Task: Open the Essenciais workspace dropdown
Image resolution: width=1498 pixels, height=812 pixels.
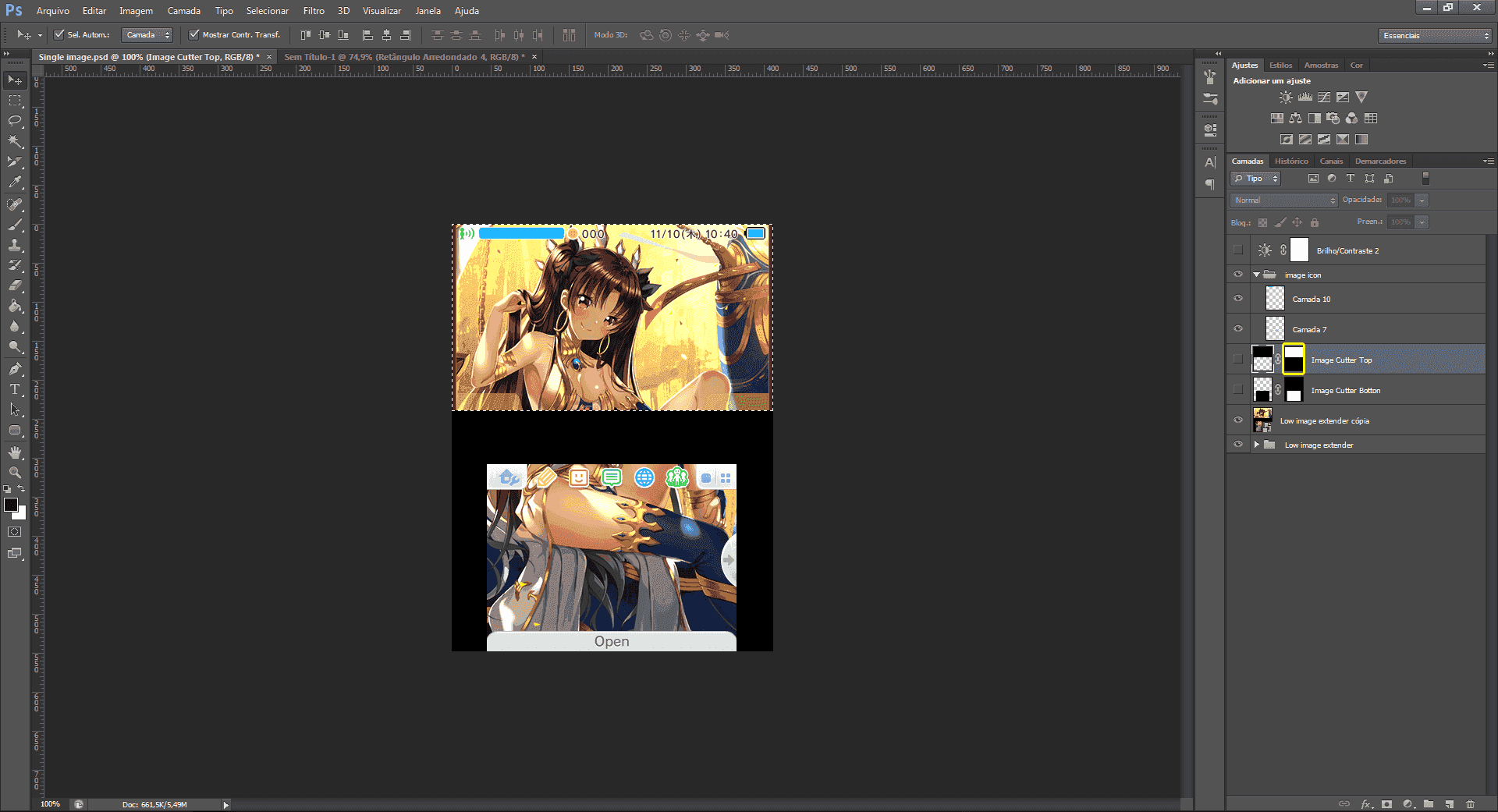Action: pos(1436,36)
